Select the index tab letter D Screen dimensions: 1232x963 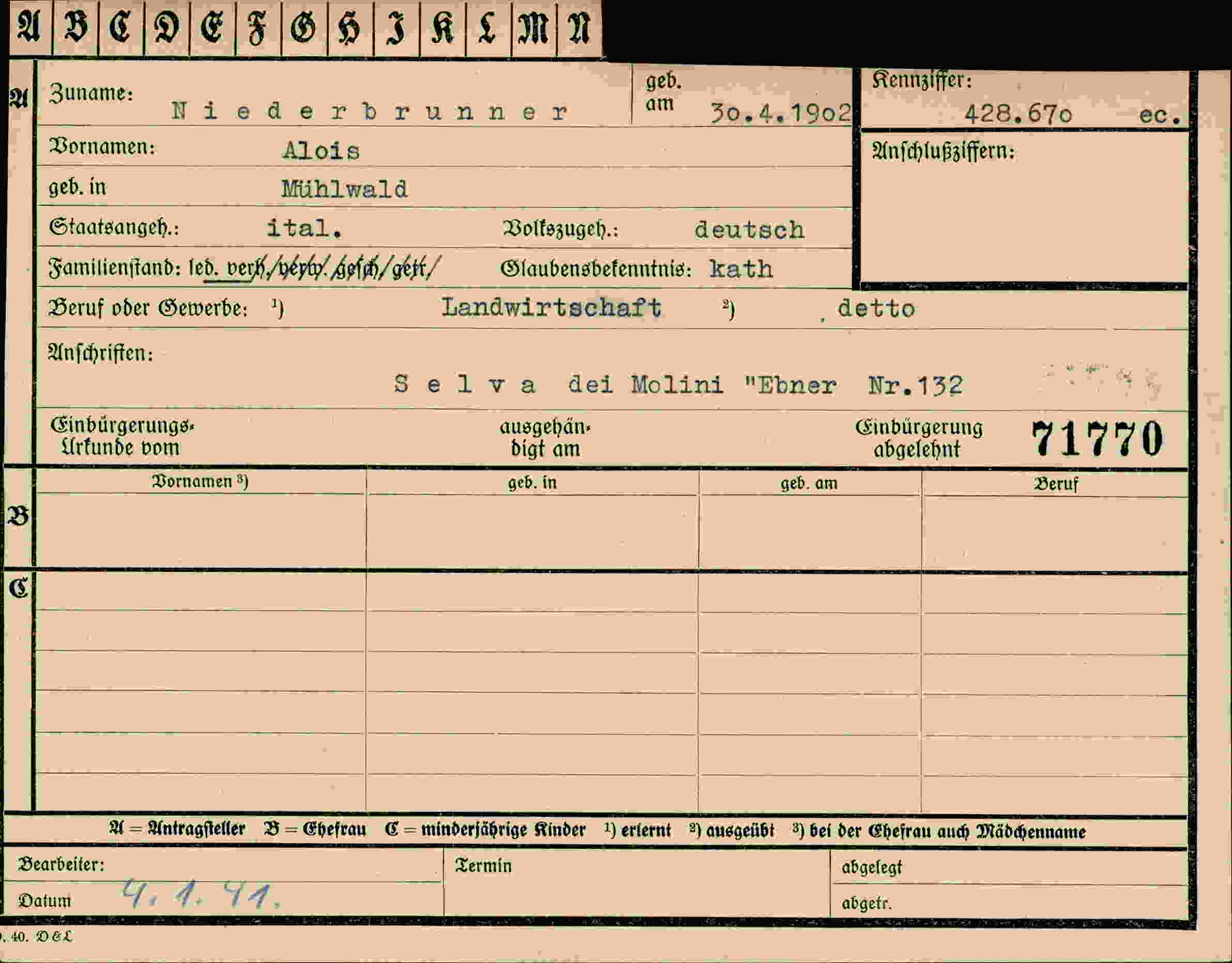point(167,27)
